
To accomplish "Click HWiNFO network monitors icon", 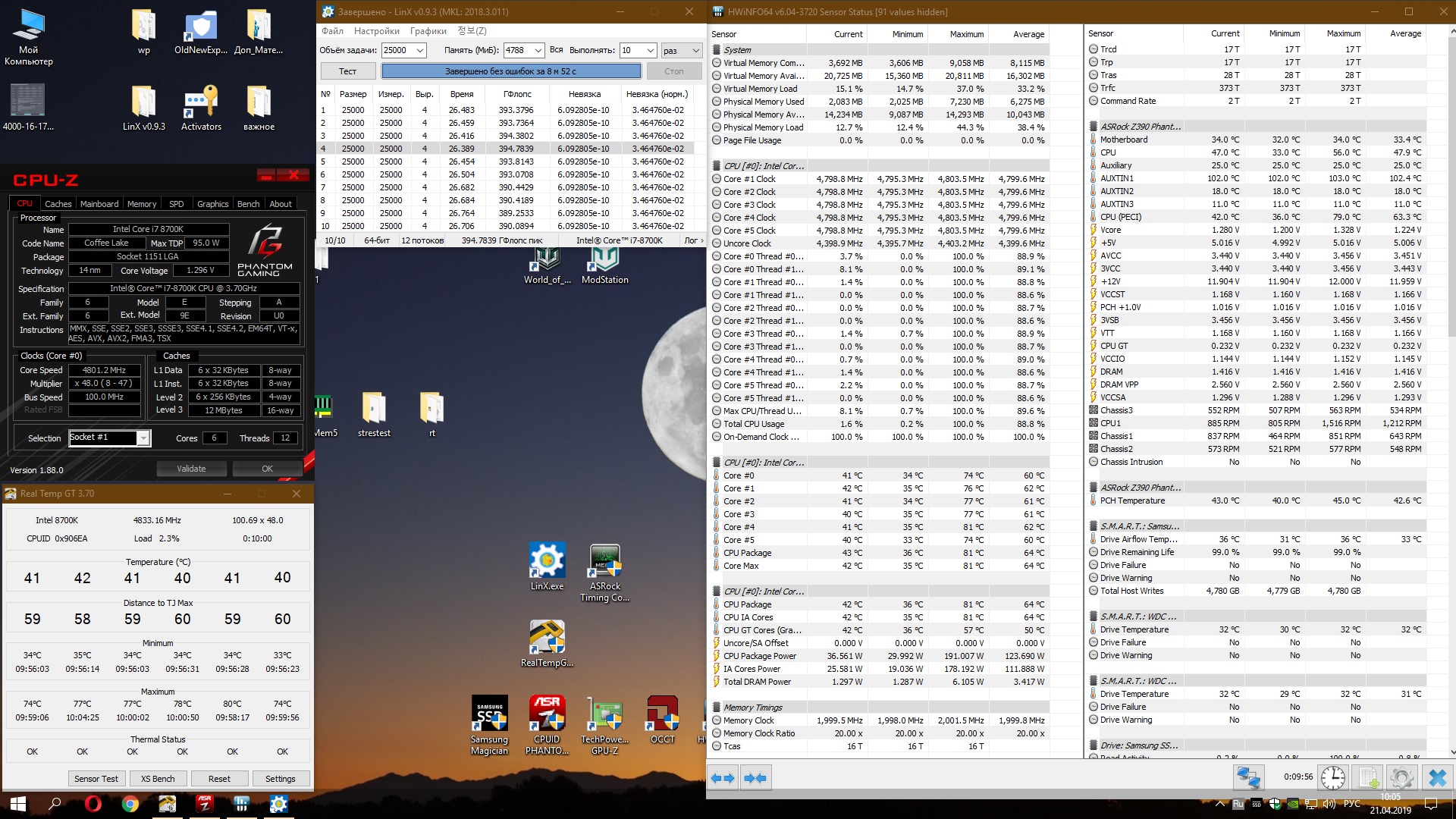I will tap(1248, 777).
